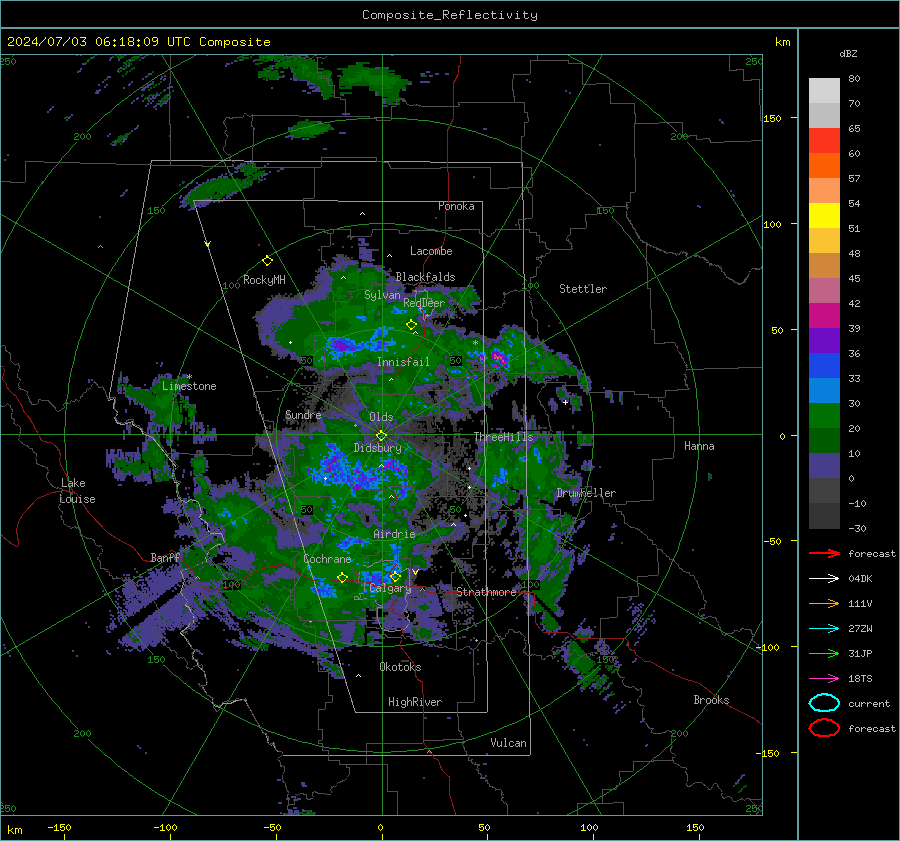The width and height of the screenshot is (900, 841).
Task: Click the dBZ legend heading
Action: coord(848,53)
